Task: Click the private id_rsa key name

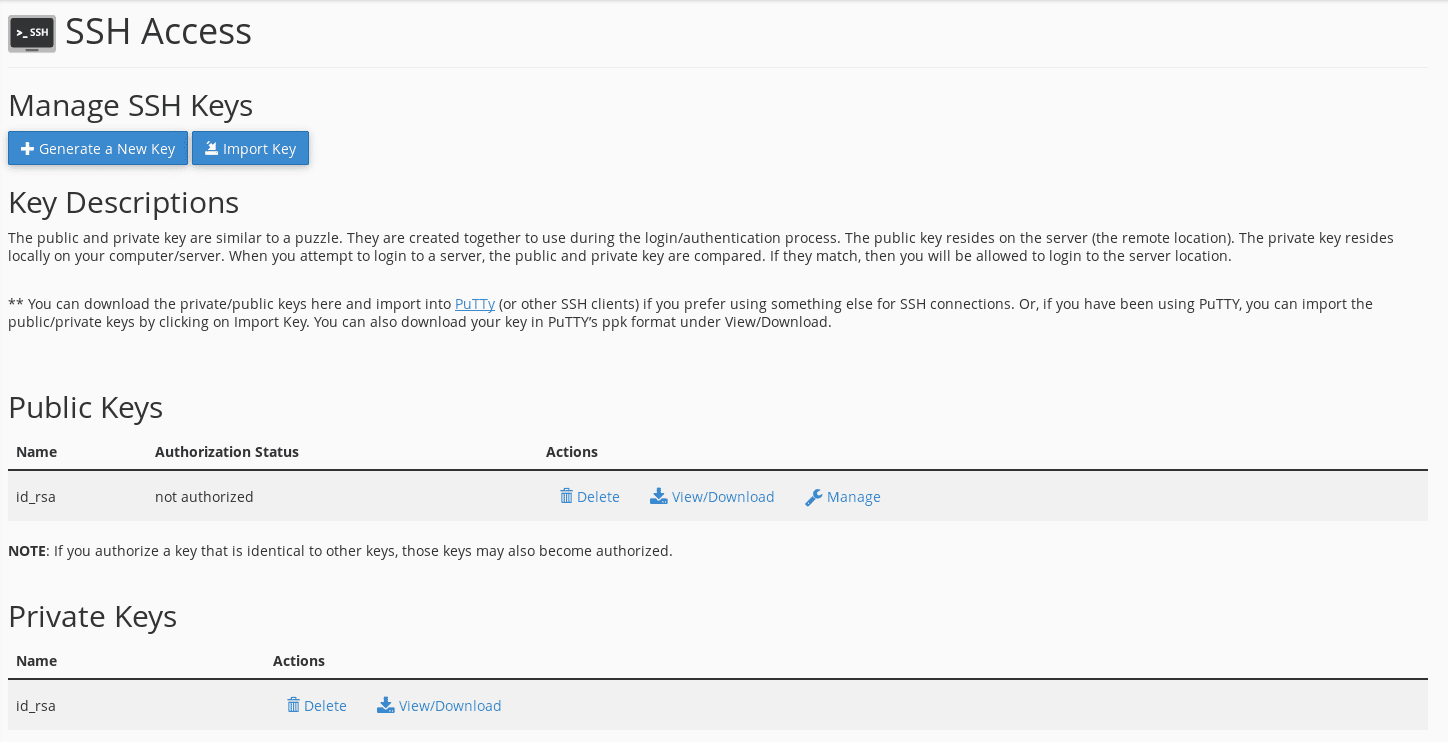Action: click(x=35, y=705)
